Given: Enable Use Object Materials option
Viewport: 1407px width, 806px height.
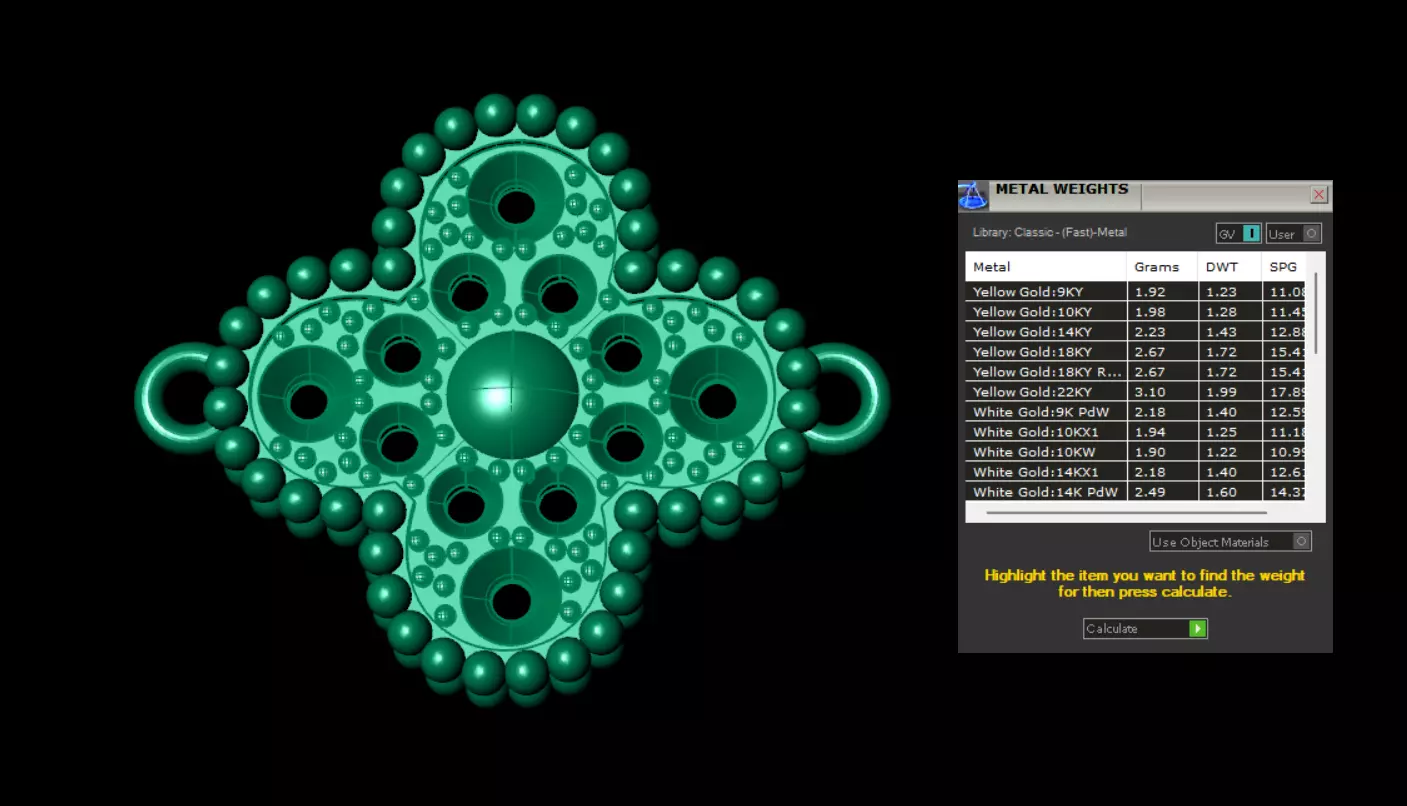Looking at the screenshot, I should point(1230,542).
